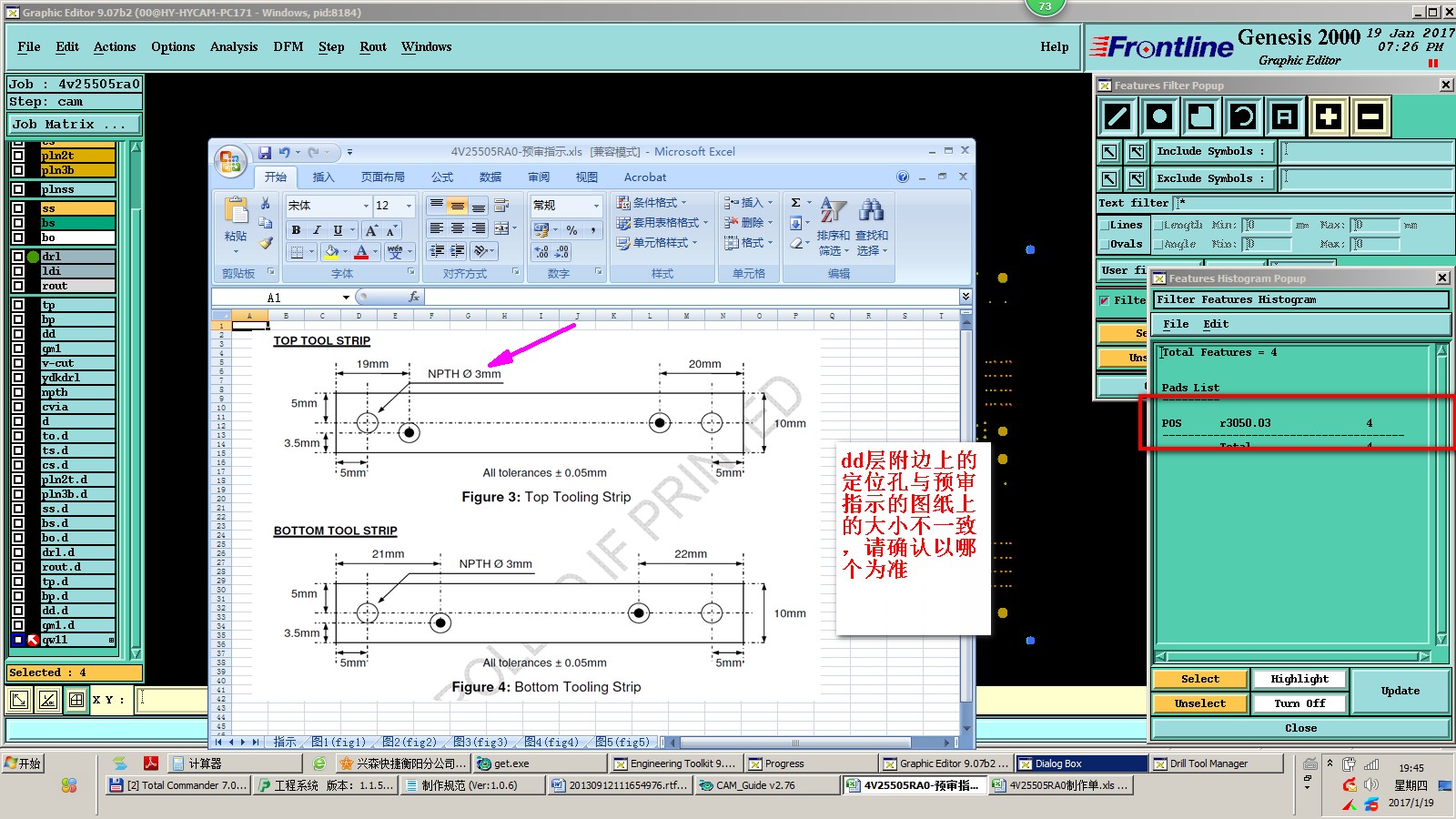Select the Text feature filter icon
Screen dimensions: 1456x819
click(x=1284, y=116)
